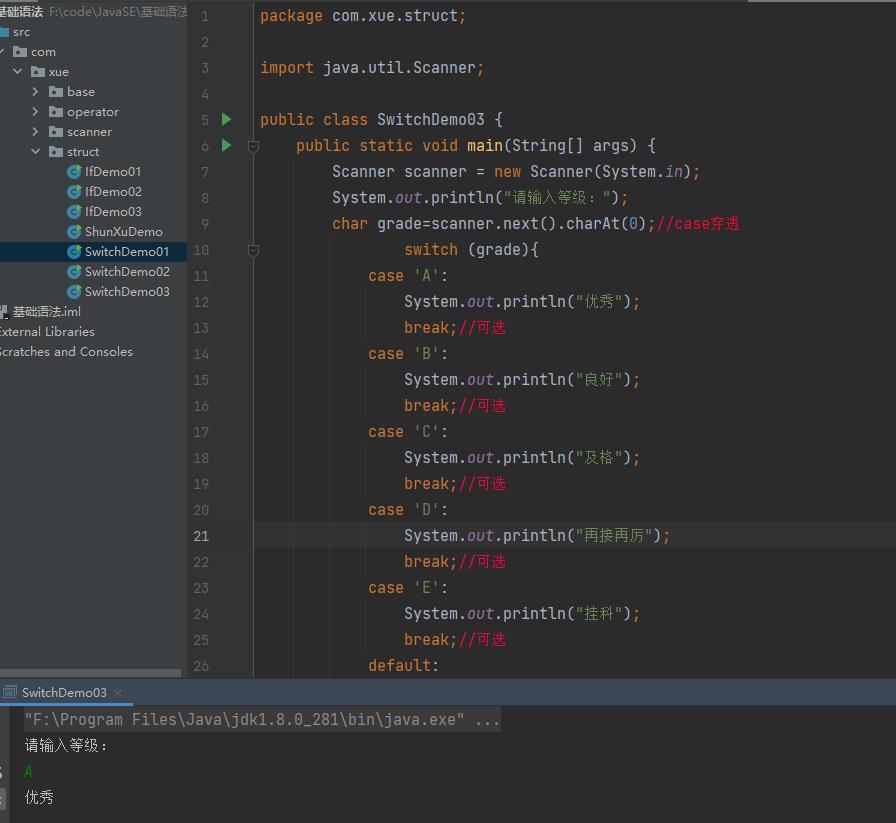Click the java.exe command line in console
896x823 pixels.
262,720
